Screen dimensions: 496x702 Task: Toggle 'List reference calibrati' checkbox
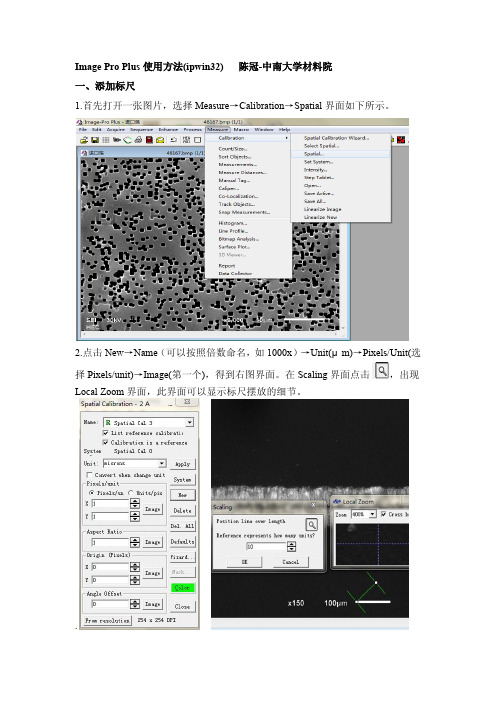(x=105, y=432)
